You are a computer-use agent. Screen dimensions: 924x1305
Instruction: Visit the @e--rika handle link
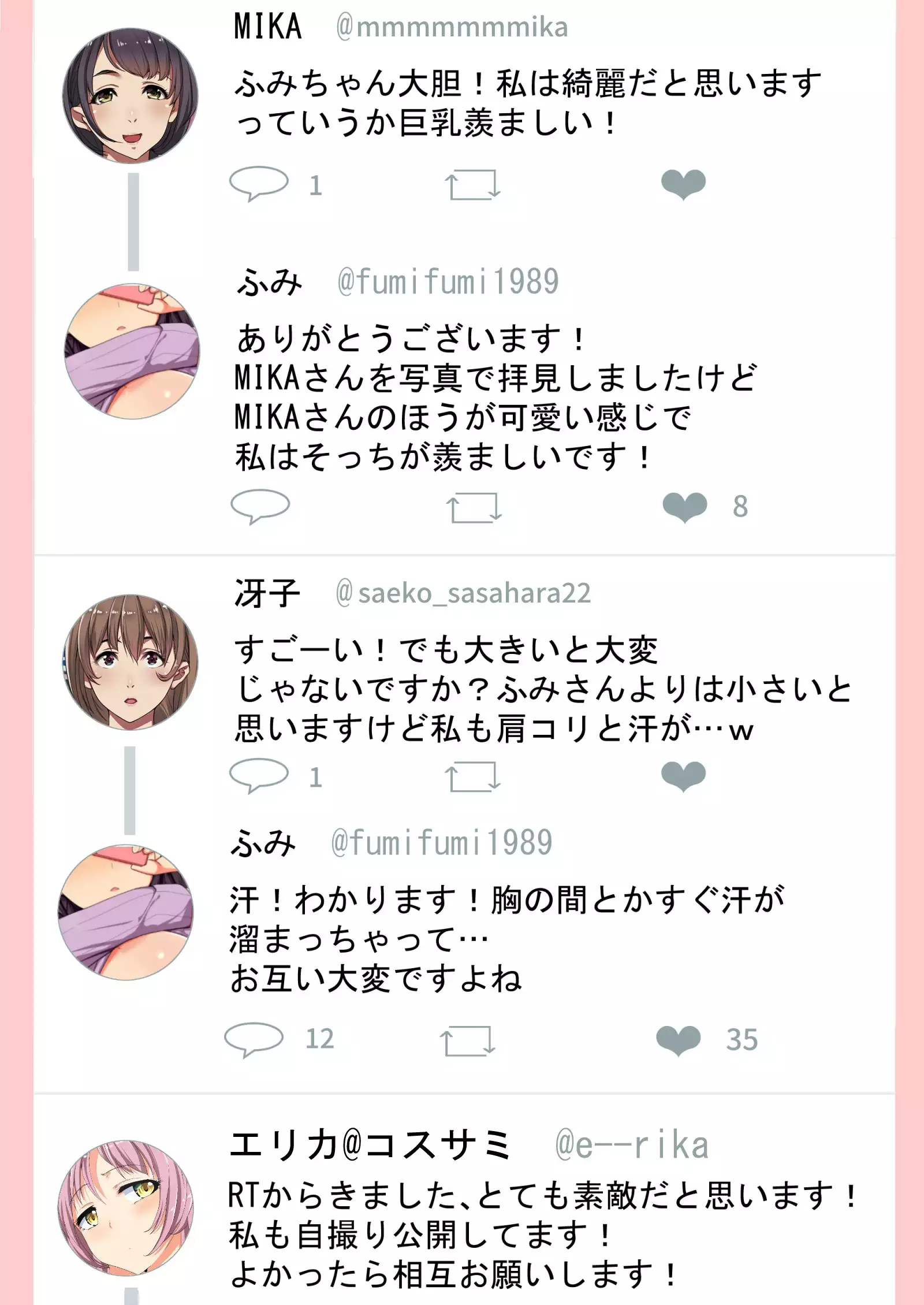click(x=631, y=1146)
